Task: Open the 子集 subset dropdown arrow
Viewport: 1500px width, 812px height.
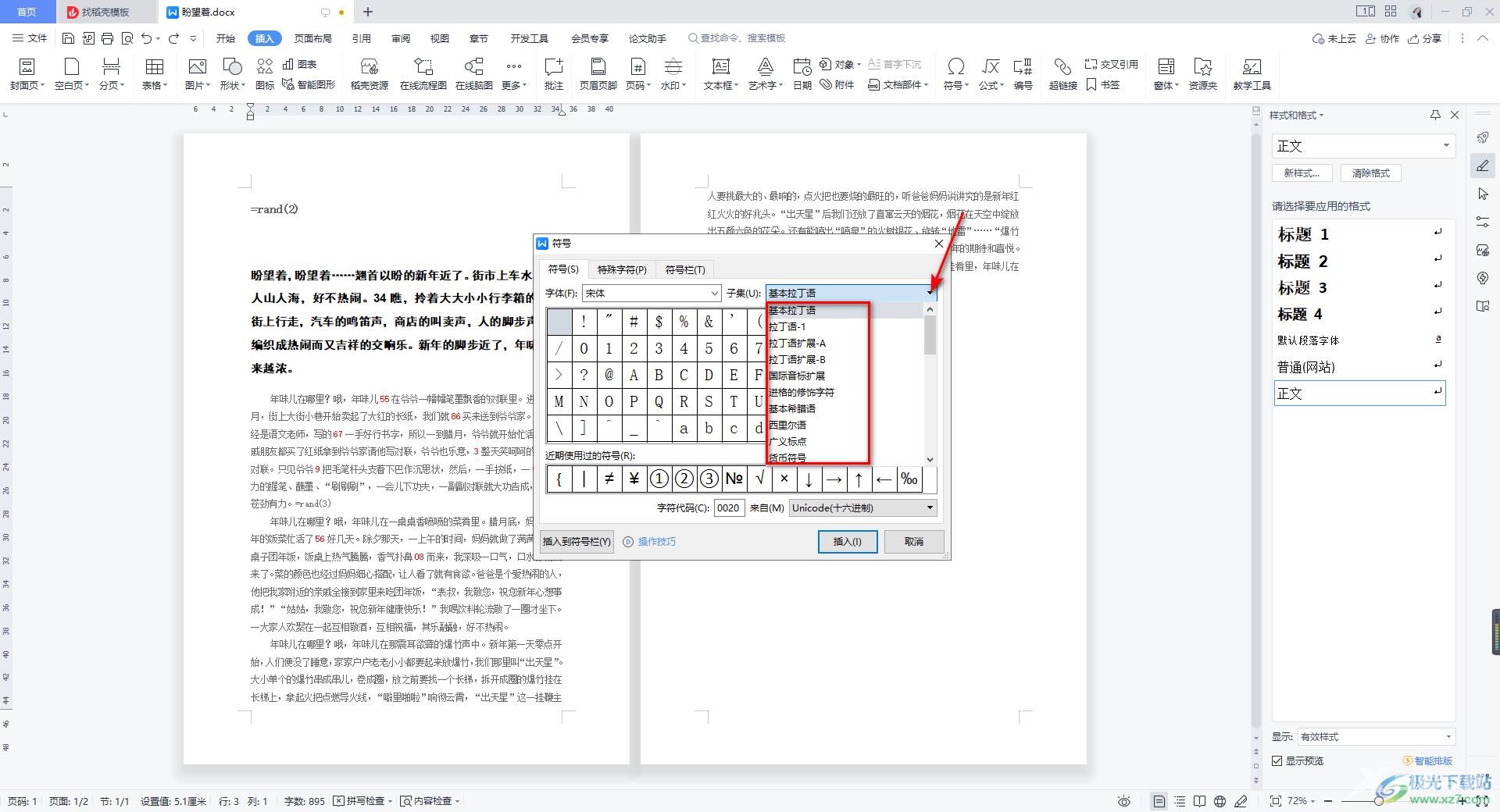Action: click(x=930, y=293)
